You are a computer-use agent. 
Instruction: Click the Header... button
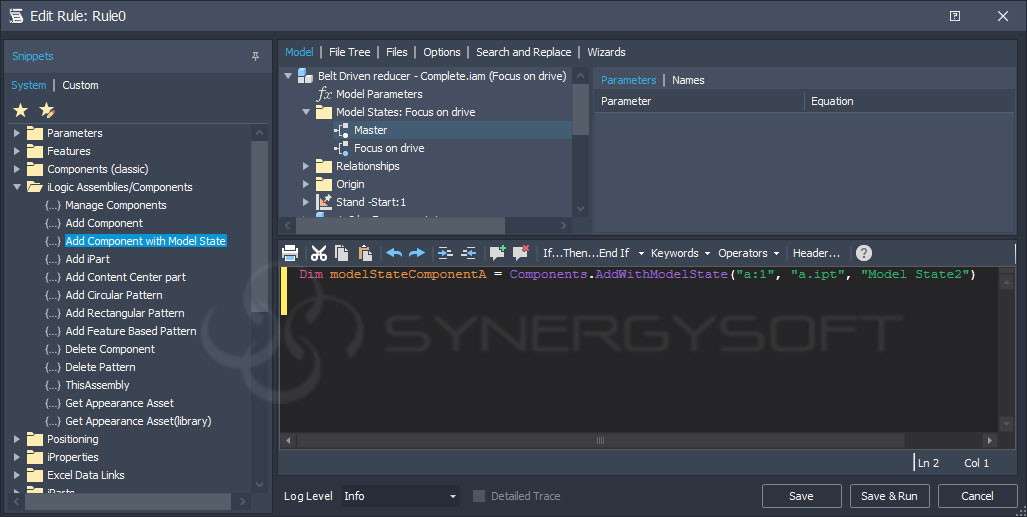[816, 253]
